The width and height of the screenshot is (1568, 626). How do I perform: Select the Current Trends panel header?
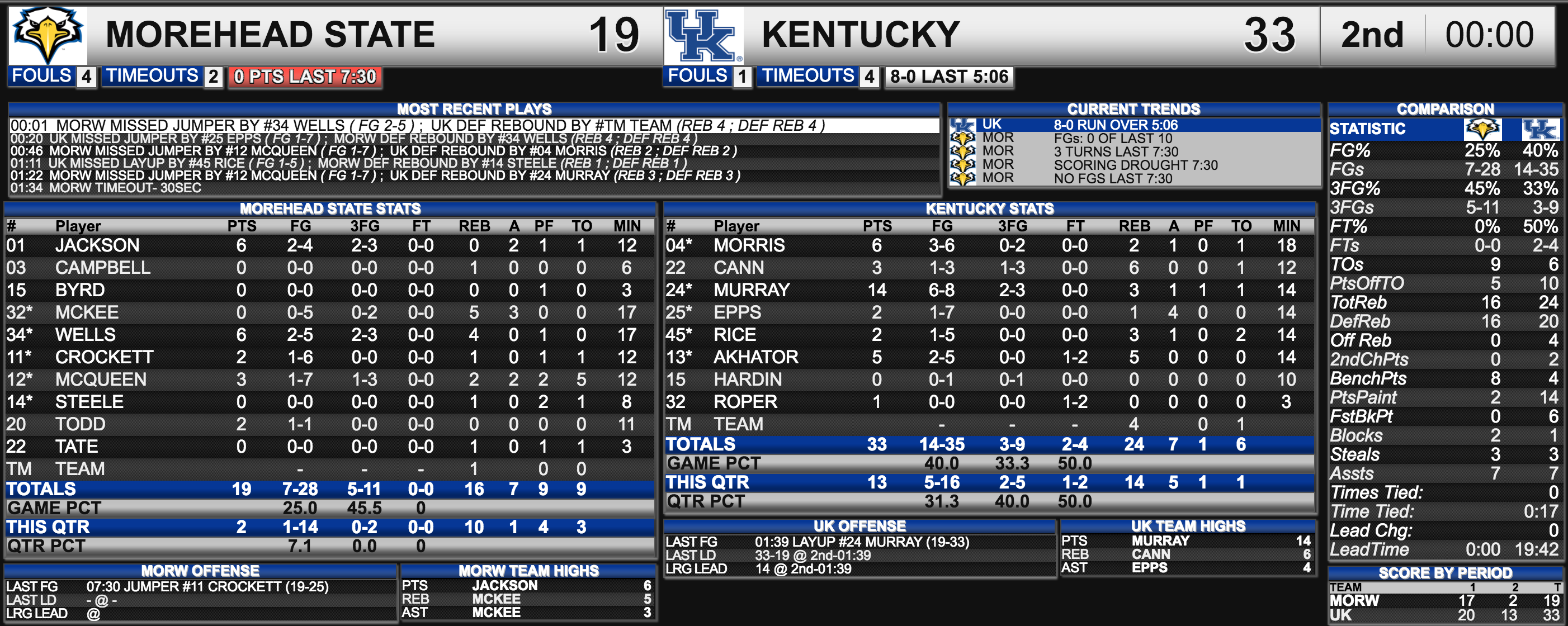[1134, 109]
